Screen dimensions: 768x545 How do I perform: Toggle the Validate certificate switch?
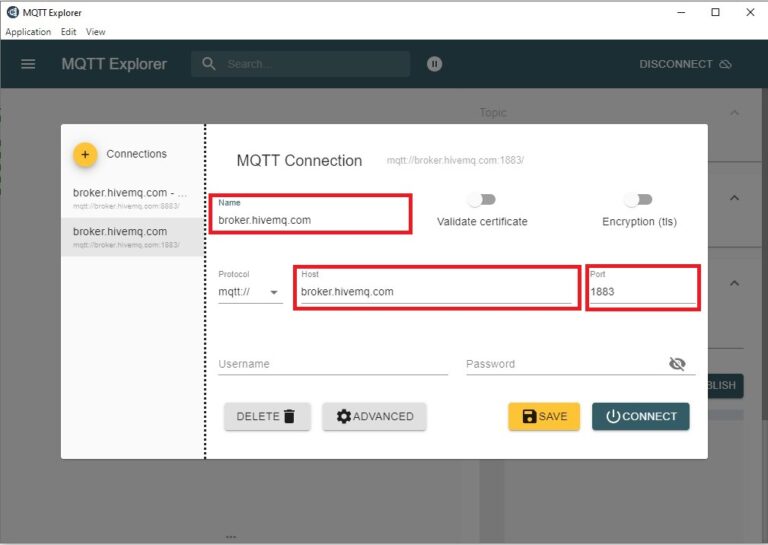point(482,200)
